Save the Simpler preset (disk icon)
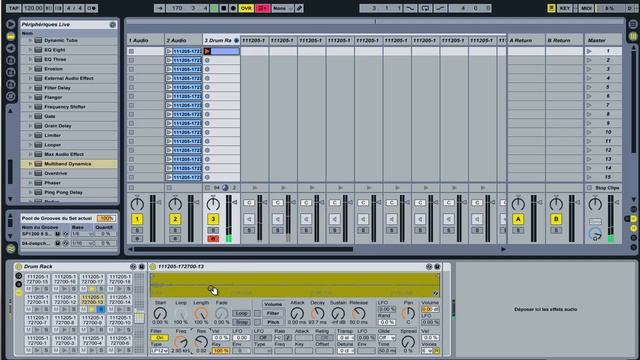The width and height of the screenshot is (640, 360). [x=437, y=267]
